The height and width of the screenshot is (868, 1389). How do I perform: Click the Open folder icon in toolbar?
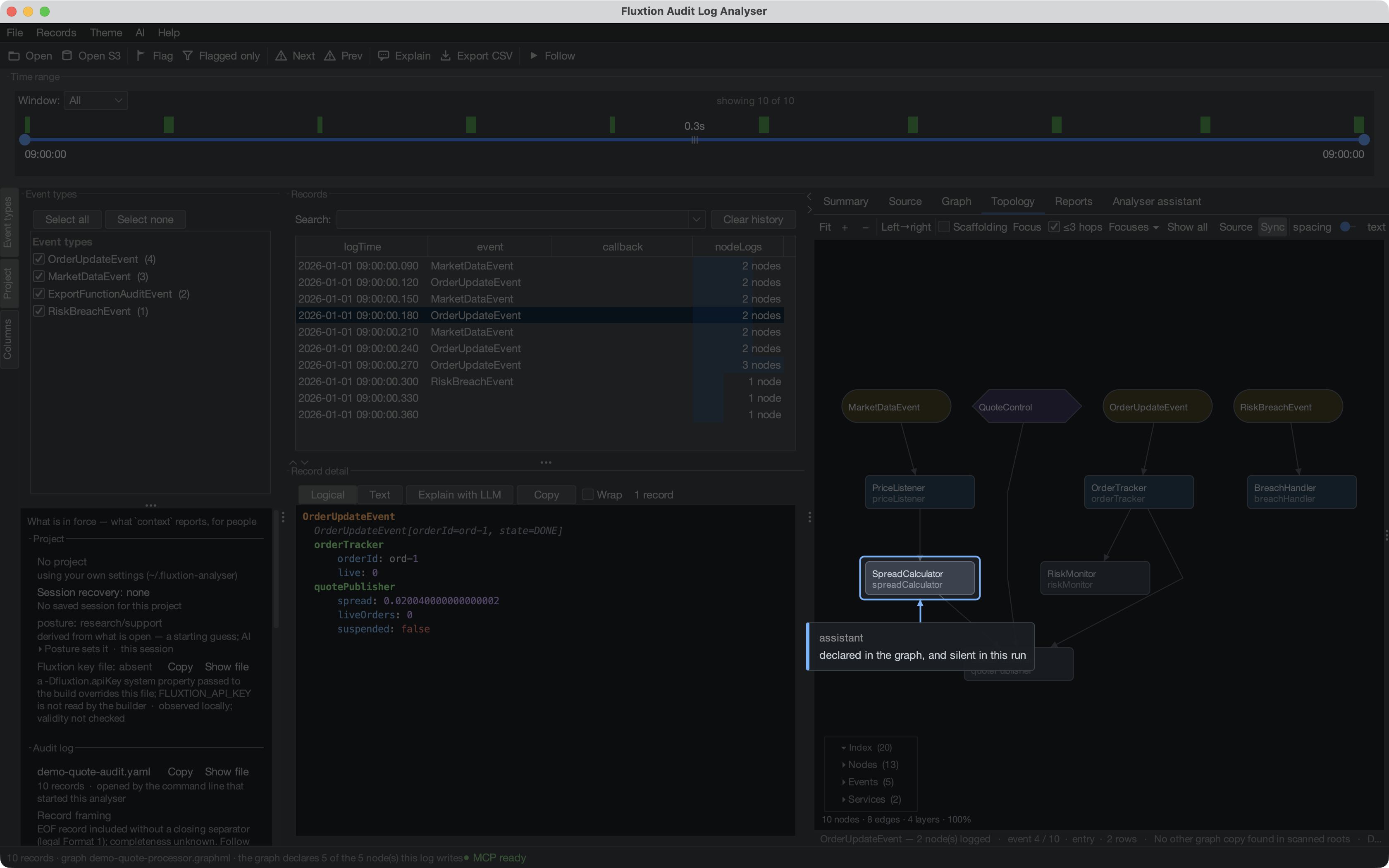[x=14, y=56]
